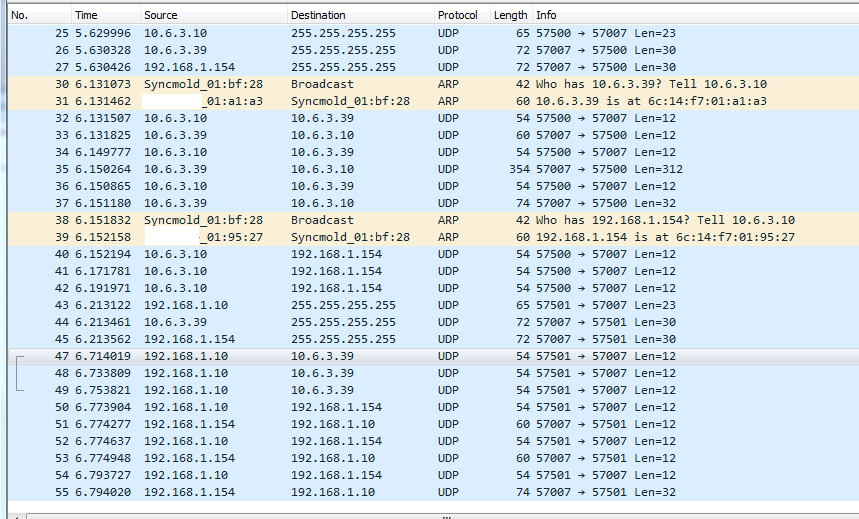Select packet 40 at time 6.152194

[433, 254]
